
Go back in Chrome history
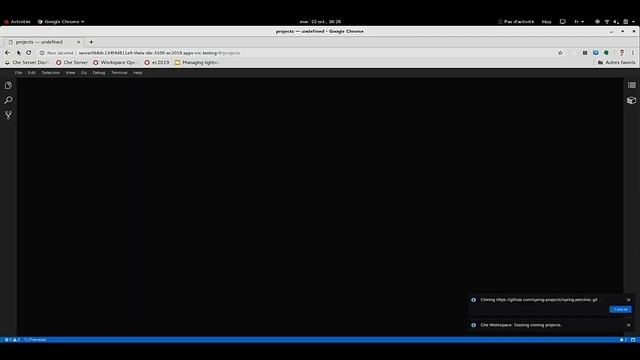tap(7, 53)
